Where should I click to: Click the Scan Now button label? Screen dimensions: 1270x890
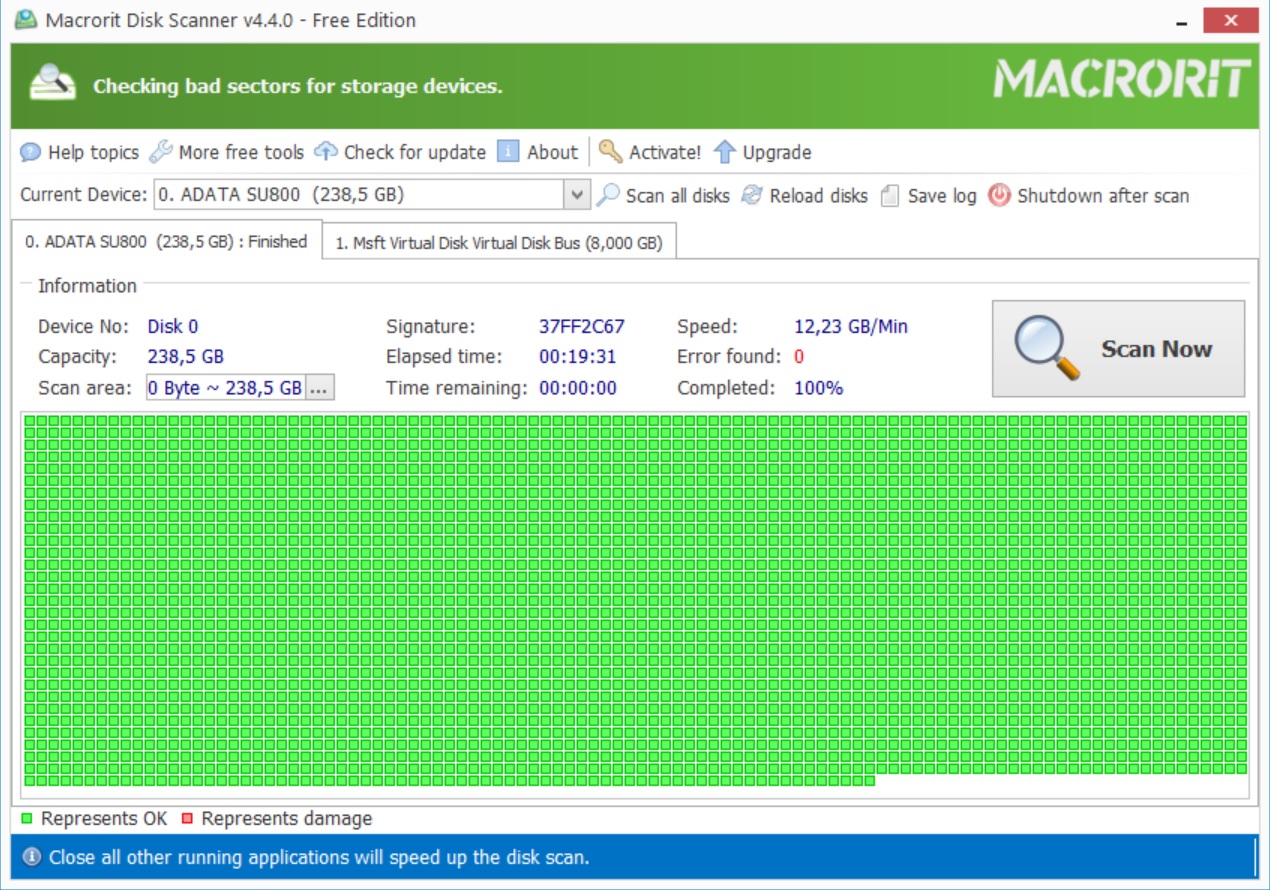[1156, 349]
